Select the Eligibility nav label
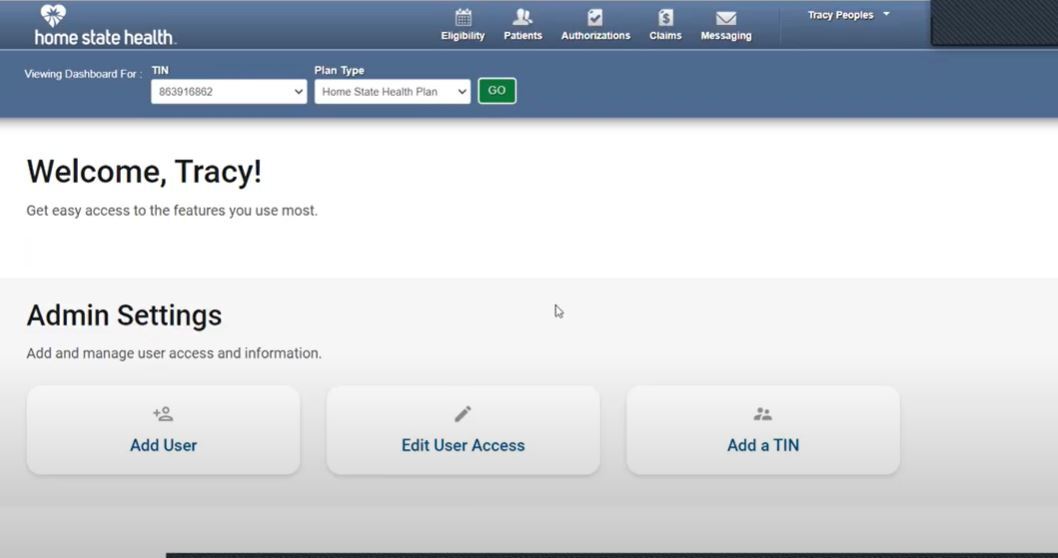This screenshot has width=1058, height=558. pos(463,36)
